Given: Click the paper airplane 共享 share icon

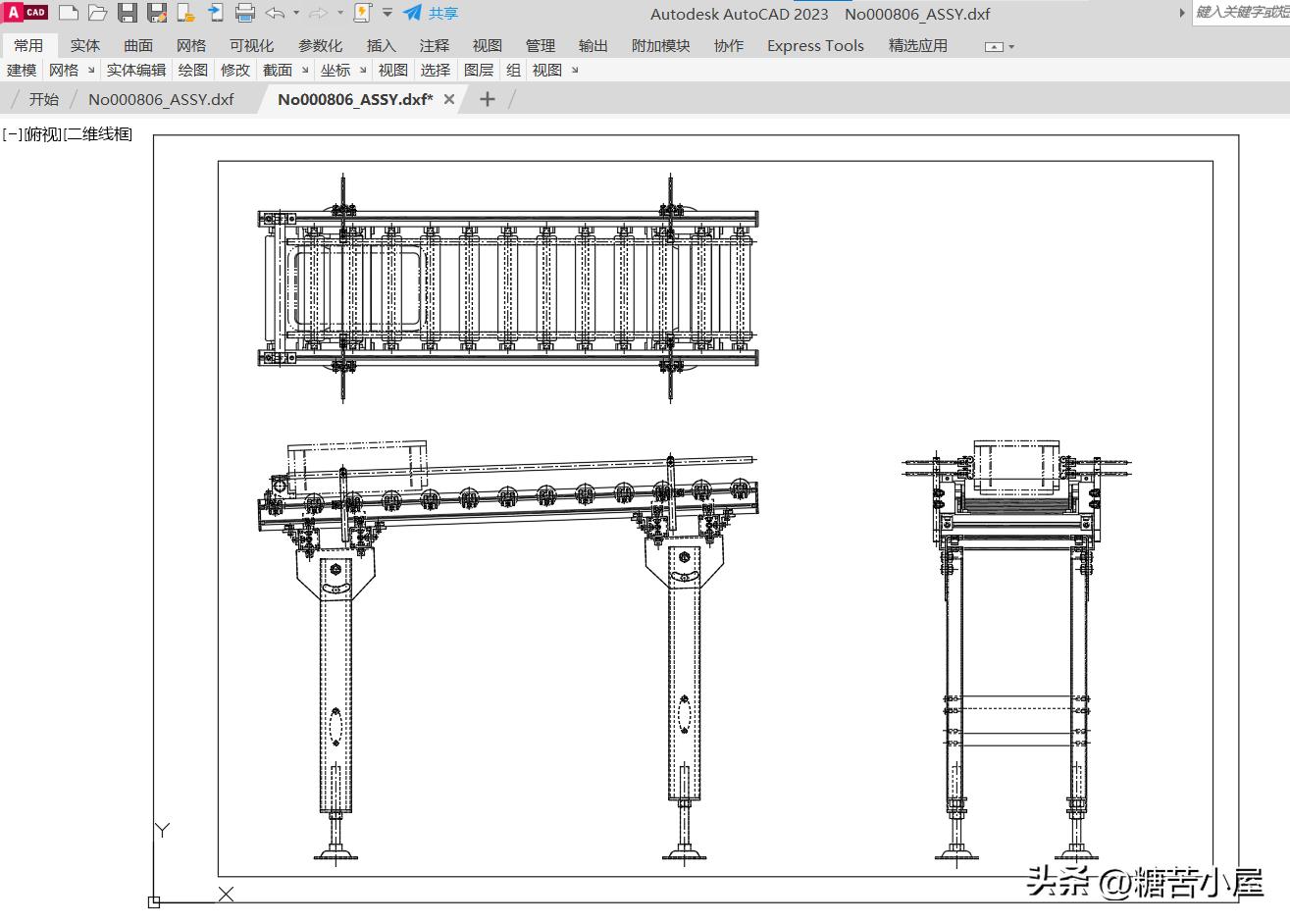Looking at the screenshot, I should point(413,13).
